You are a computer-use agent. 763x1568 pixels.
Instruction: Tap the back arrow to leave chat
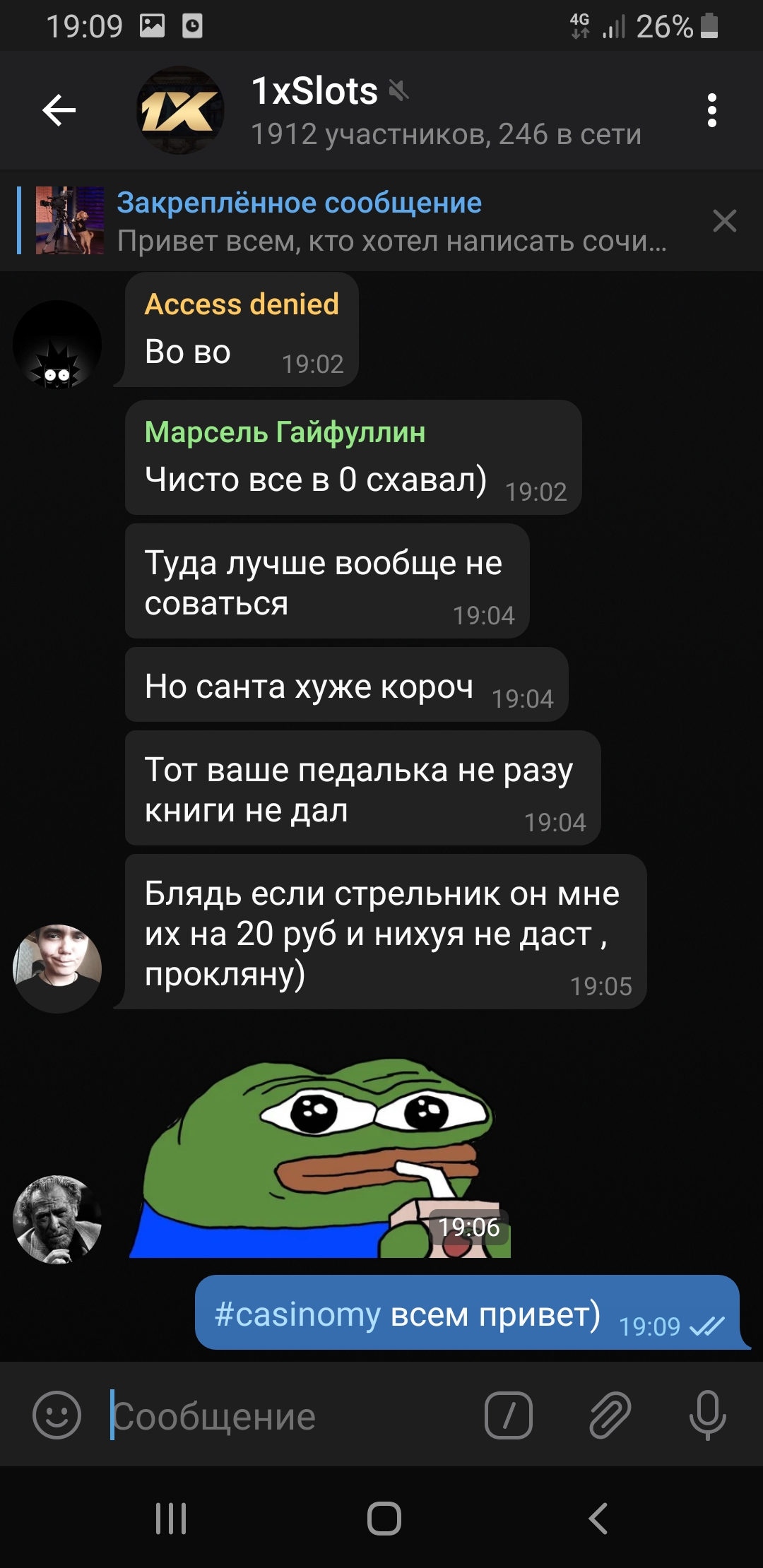59,110
